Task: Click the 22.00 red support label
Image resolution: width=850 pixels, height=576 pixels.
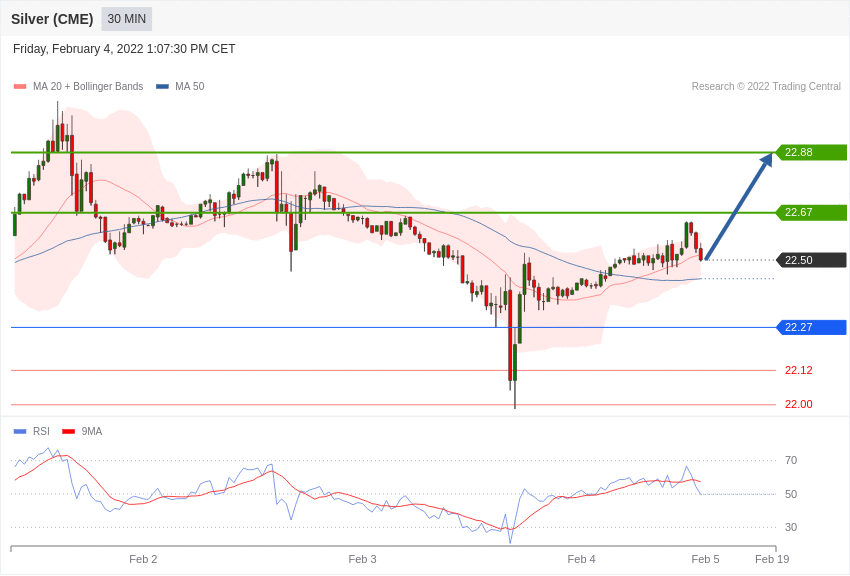Action: (x=799, y=404)
